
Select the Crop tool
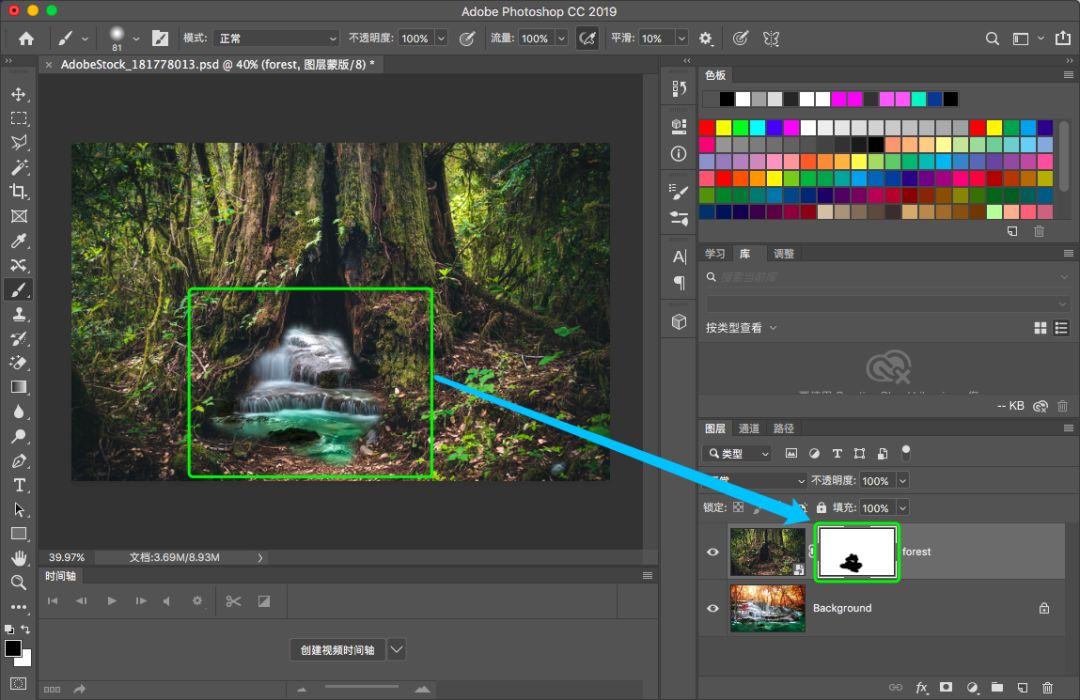18,191
